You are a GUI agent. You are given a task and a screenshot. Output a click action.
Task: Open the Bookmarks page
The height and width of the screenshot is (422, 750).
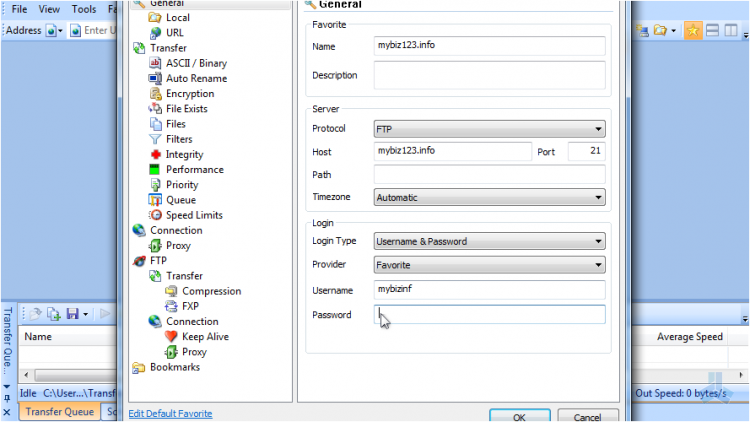[175, 367]
